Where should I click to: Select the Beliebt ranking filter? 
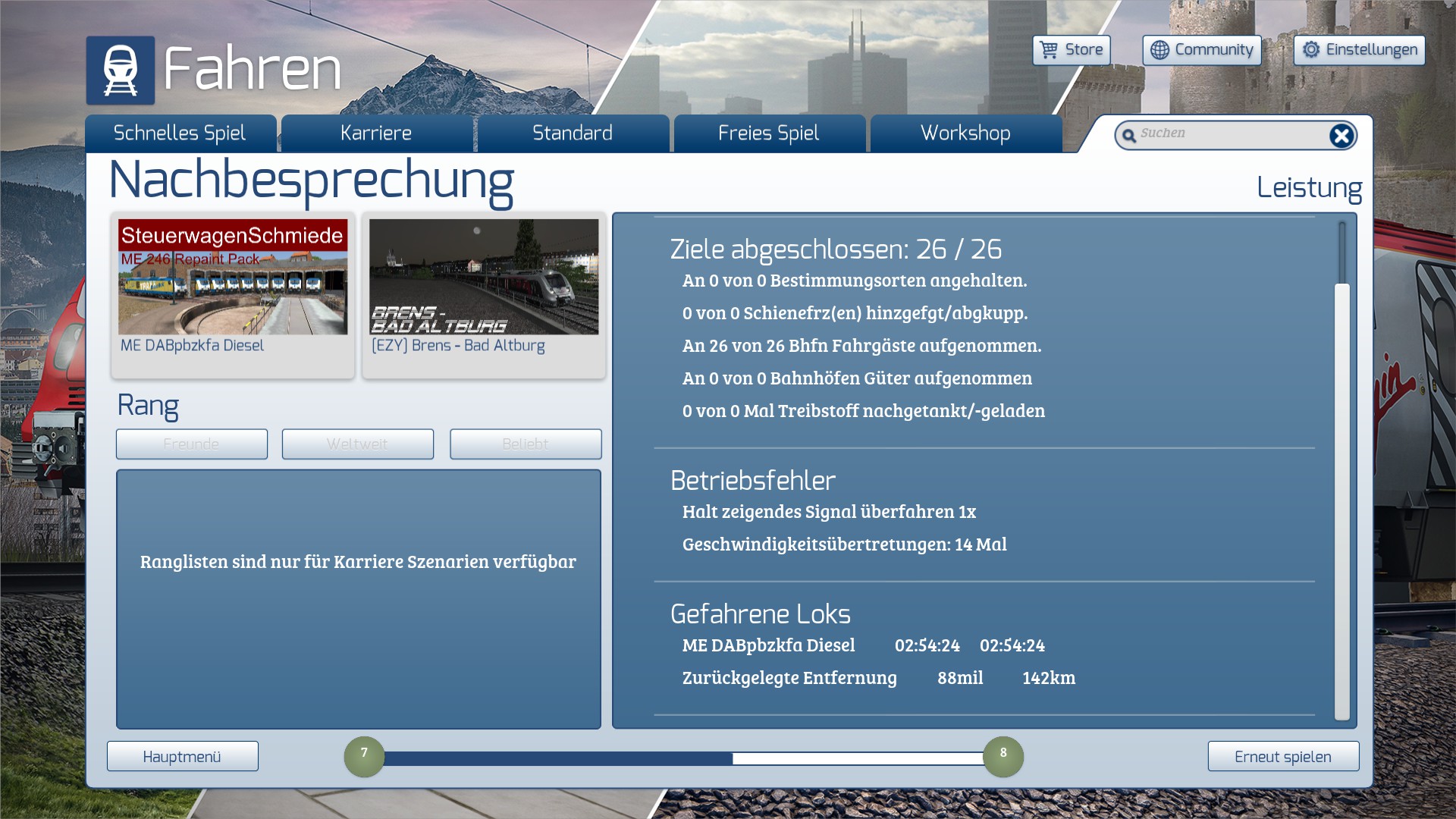click(x=525, y=444)
